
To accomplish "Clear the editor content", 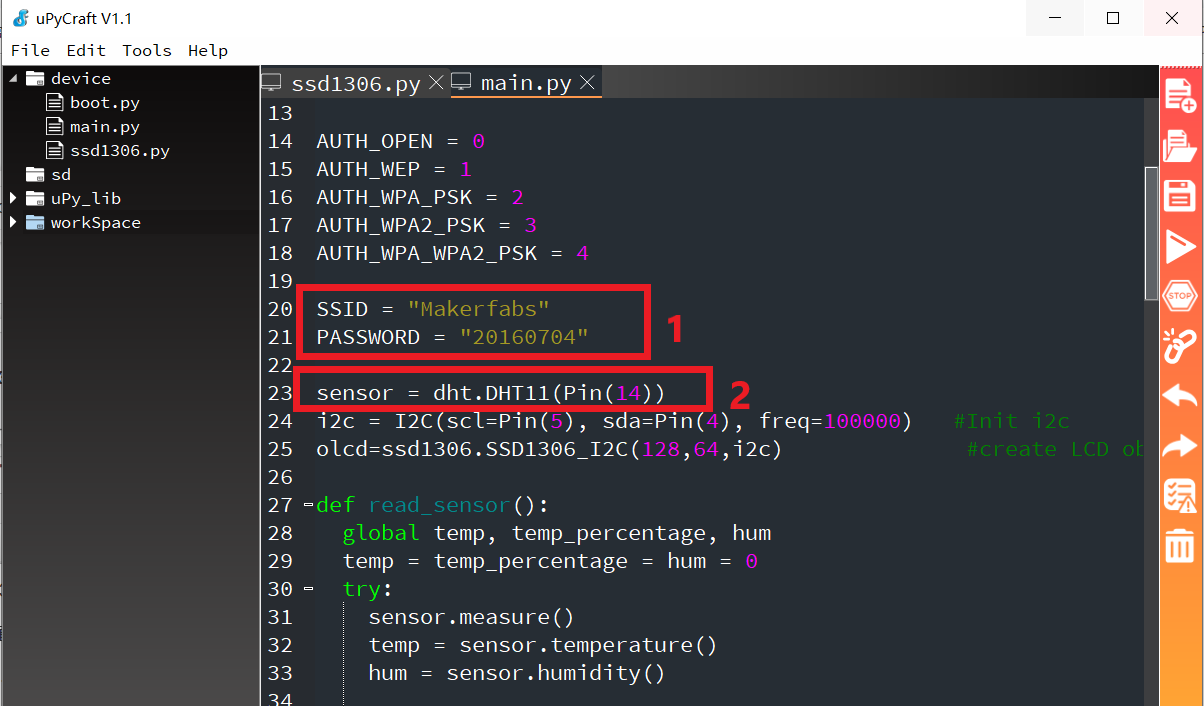I will (x=1180, y=545).
